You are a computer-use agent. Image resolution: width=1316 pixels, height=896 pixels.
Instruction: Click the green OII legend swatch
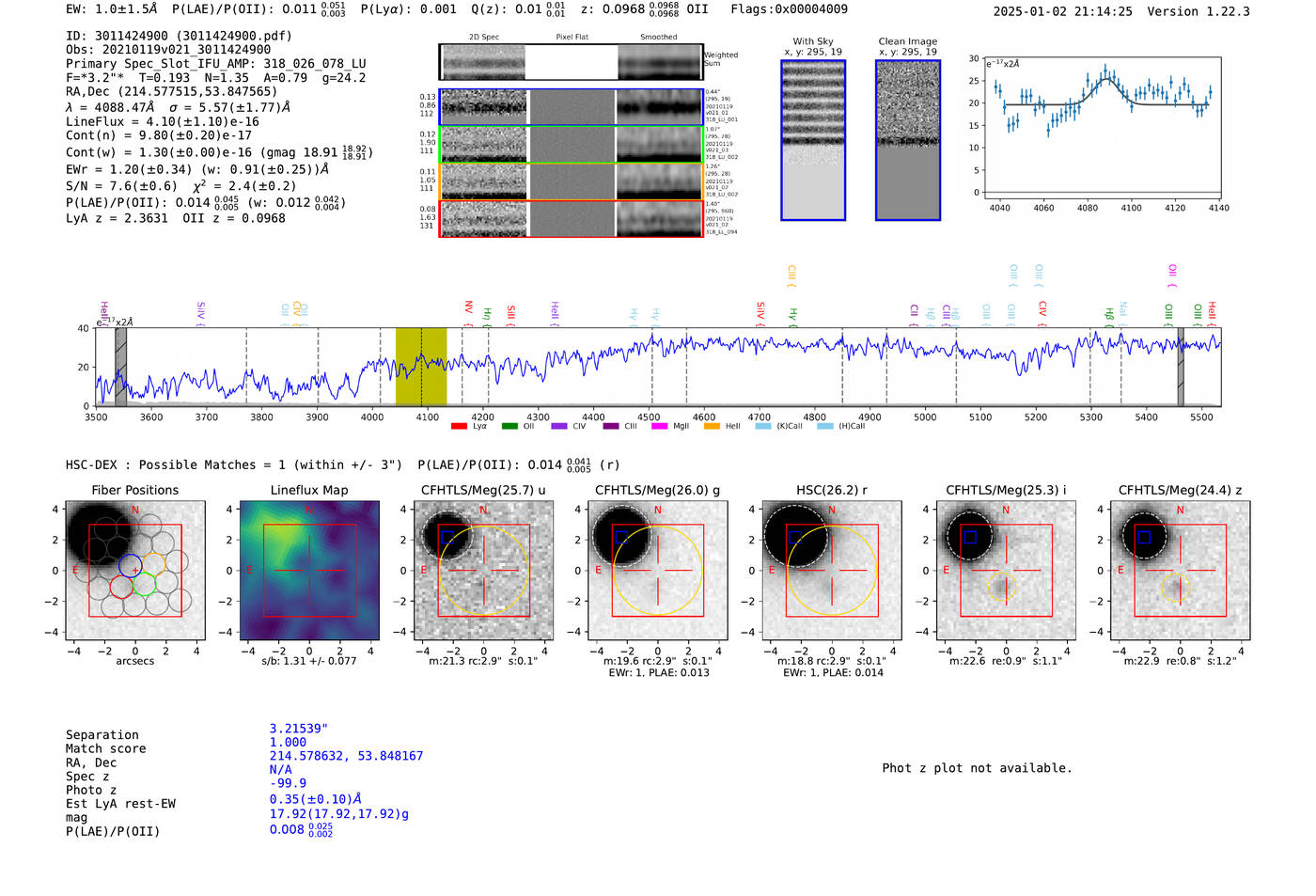(x=509, y=426)
